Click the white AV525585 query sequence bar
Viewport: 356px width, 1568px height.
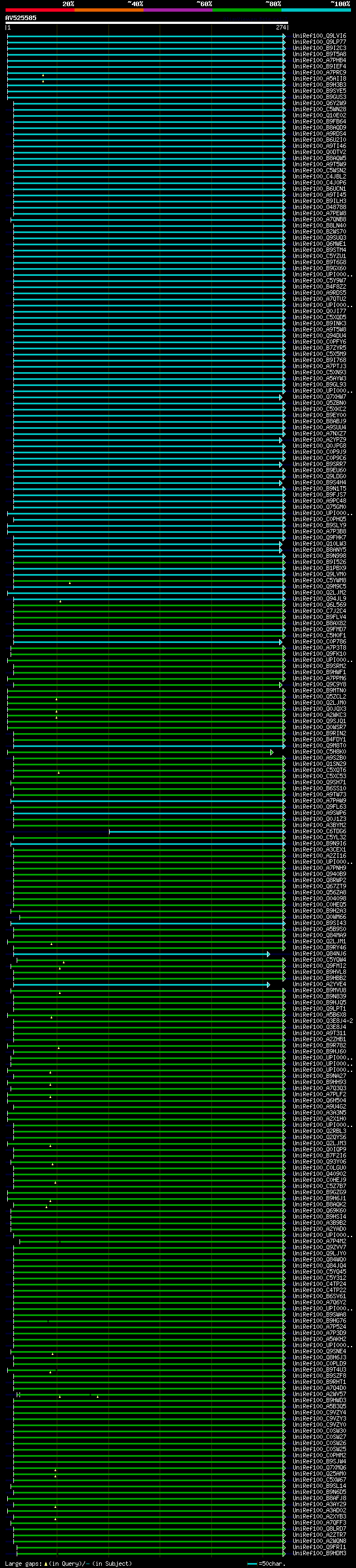pos(146,22)
